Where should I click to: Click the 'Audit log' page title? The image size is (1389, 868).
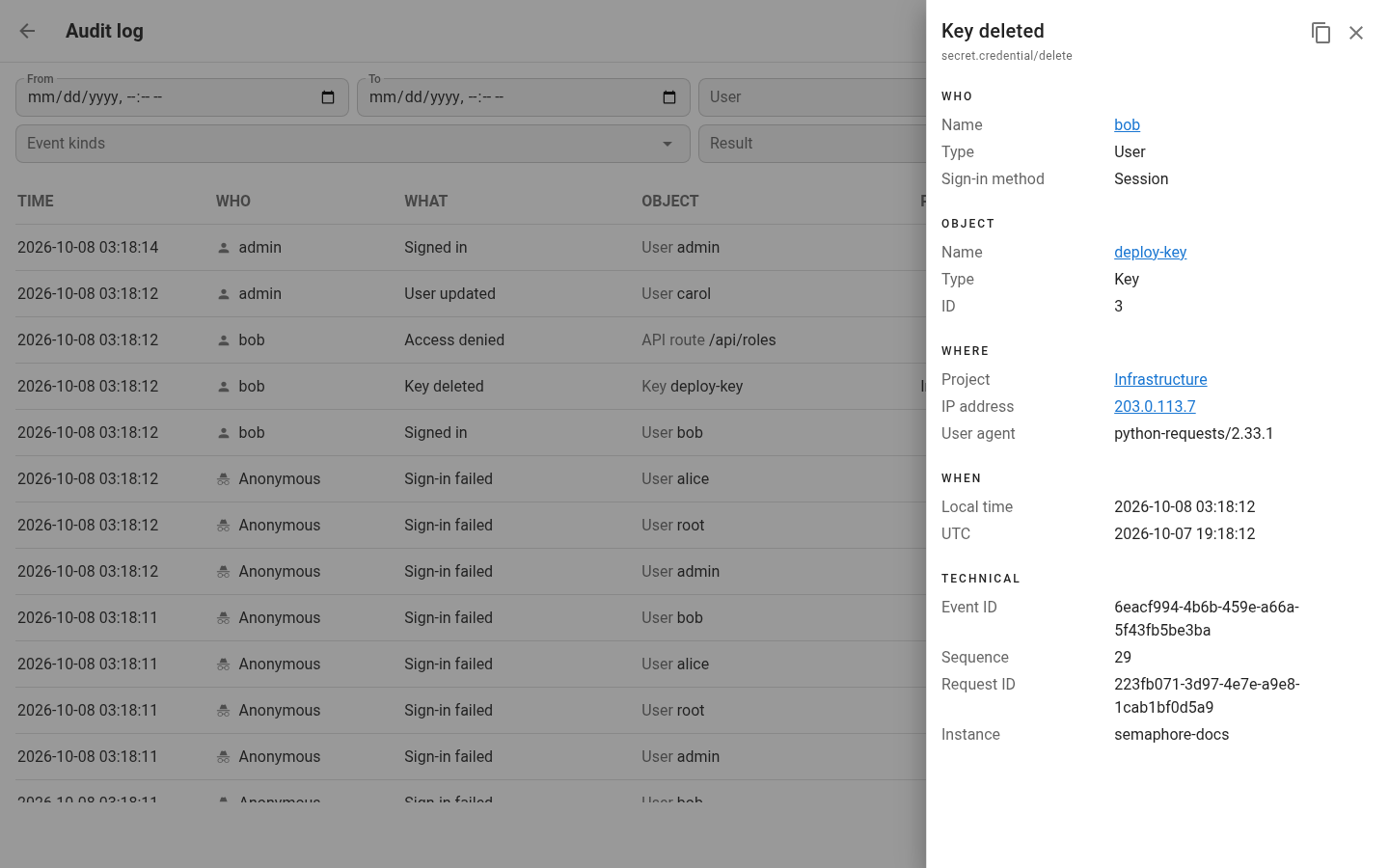point(104,31)
